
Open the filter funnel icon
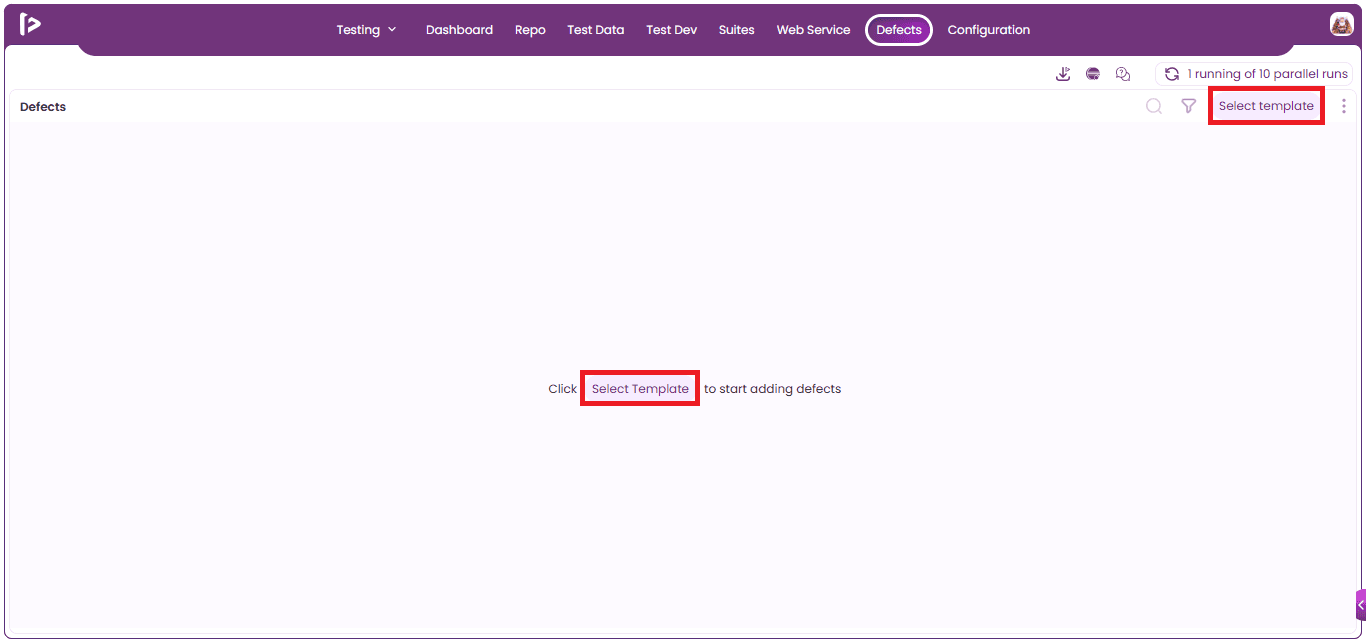coord(1188,106)
